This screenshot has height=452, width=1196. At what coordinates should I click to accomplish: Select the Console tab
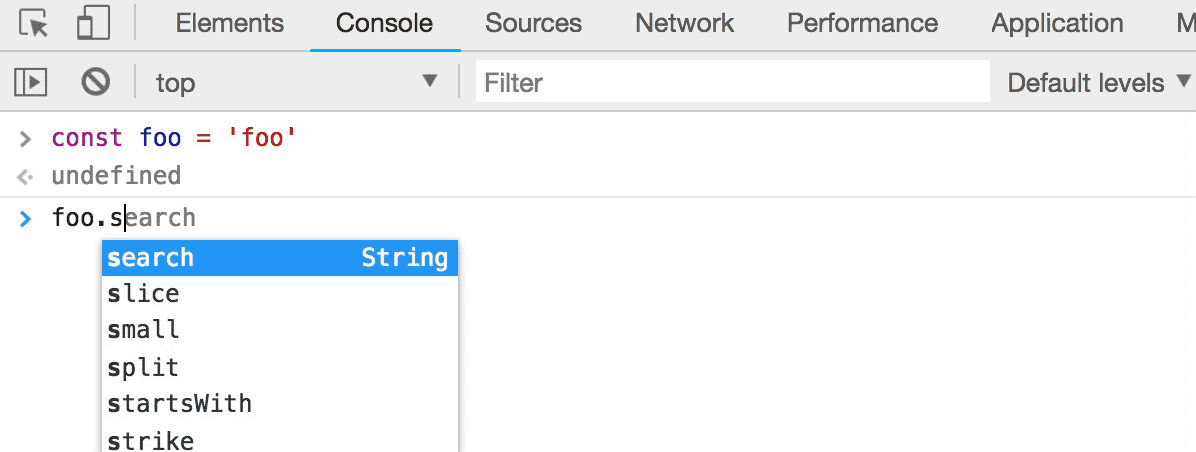pyautogui.click(x=384, y=24)
